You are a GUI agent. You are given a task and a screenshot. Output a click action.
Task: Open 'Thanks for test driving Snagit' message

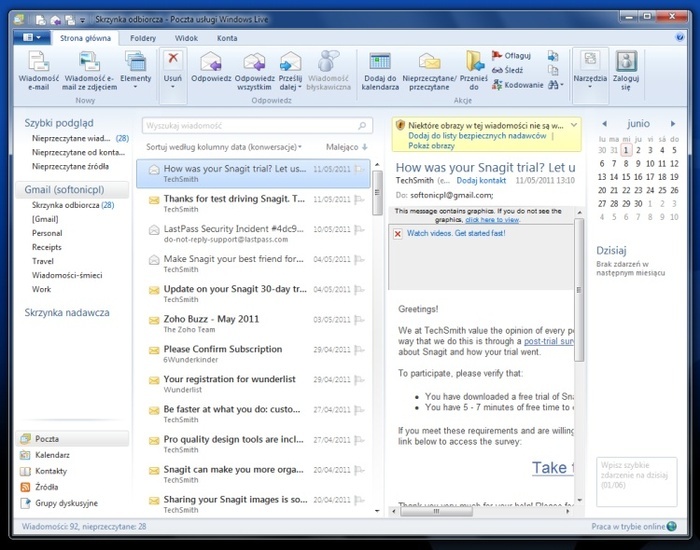pos(253,203)
